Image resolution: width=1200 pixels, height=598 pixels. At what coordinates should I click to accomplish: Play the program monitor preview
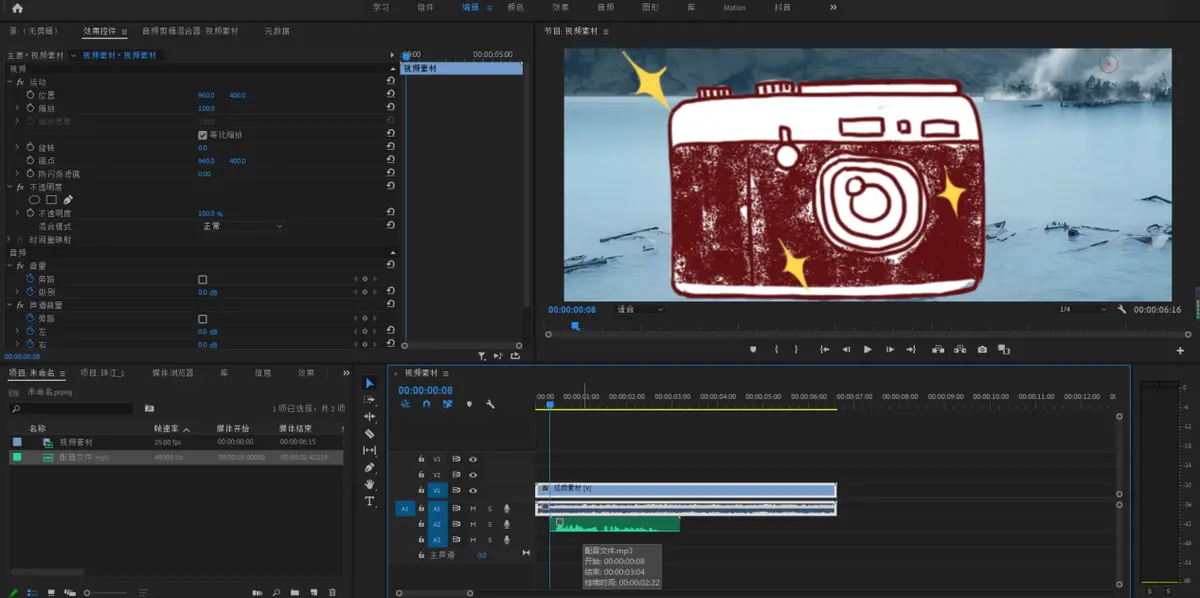867,350
